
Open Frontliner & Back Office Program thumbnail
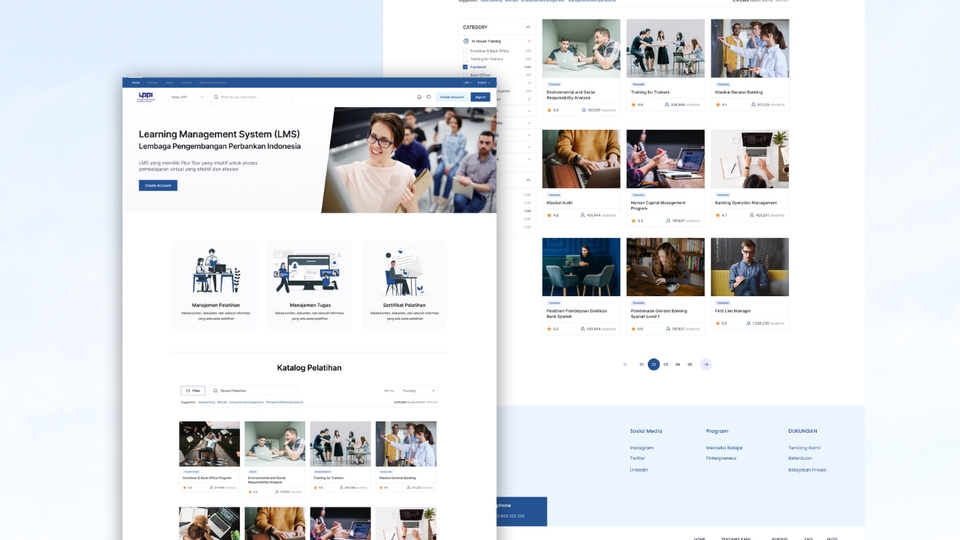(x=209, y=444)
